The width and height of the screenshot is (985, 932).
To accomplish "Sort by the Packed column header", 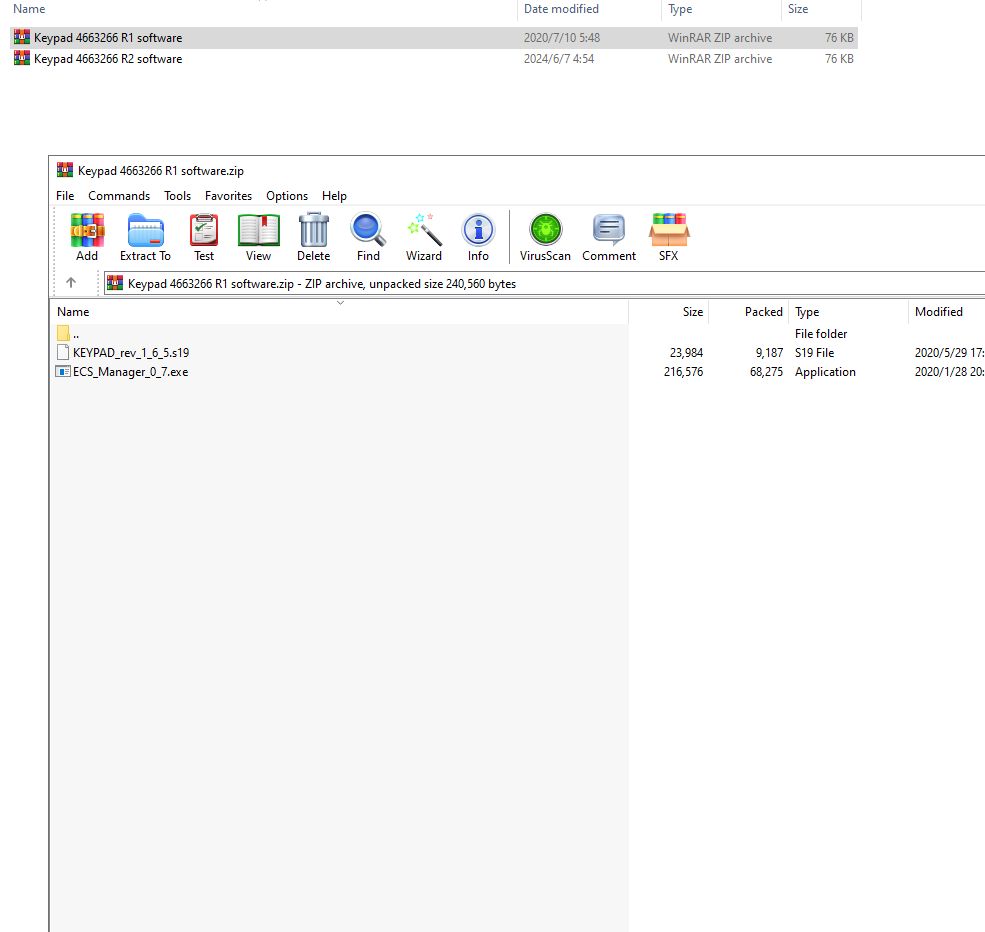I will [x=749, y=312].
